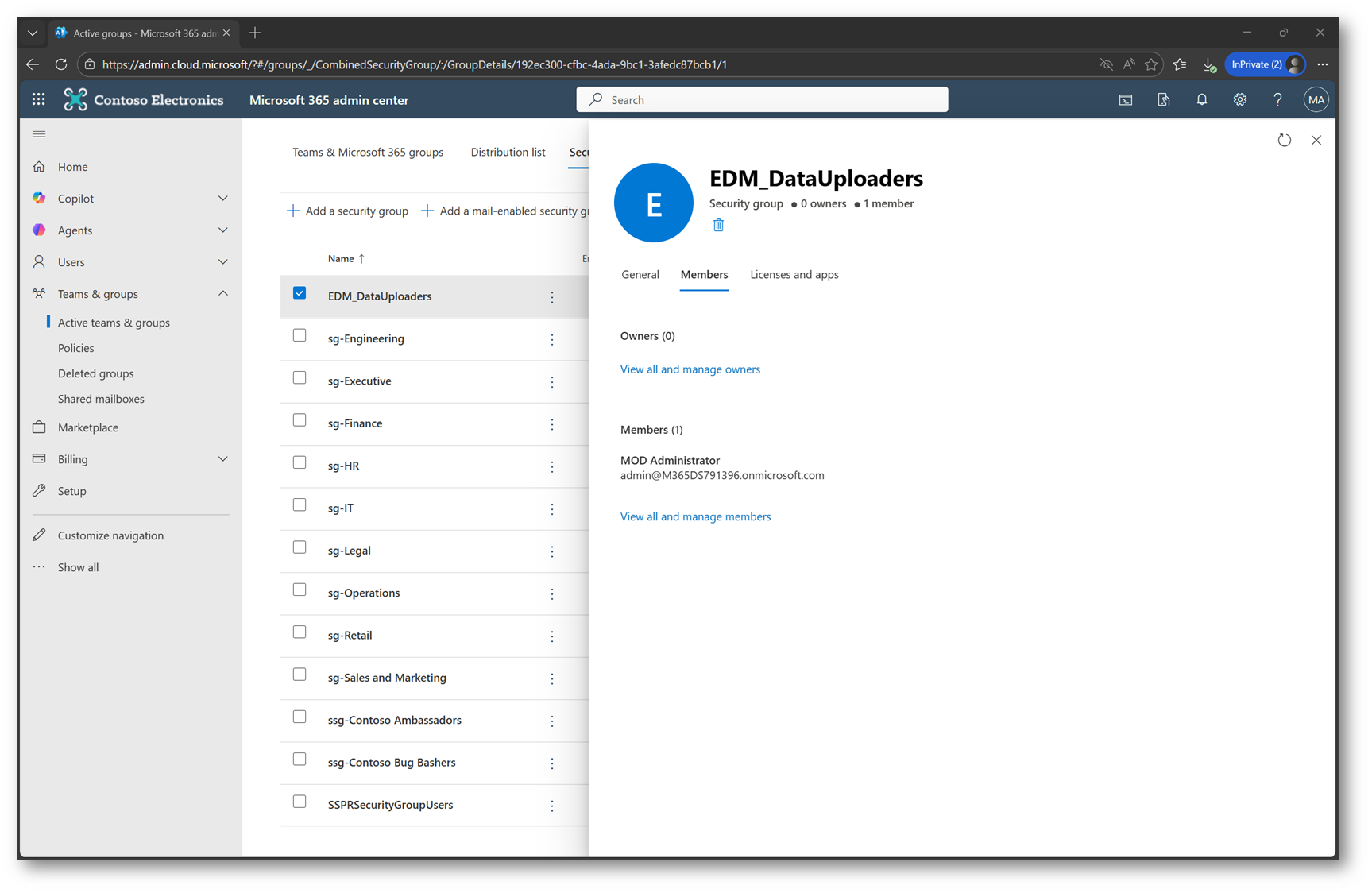
Task: Open more actions for sg-Finance
Action: tap(552, 424)
